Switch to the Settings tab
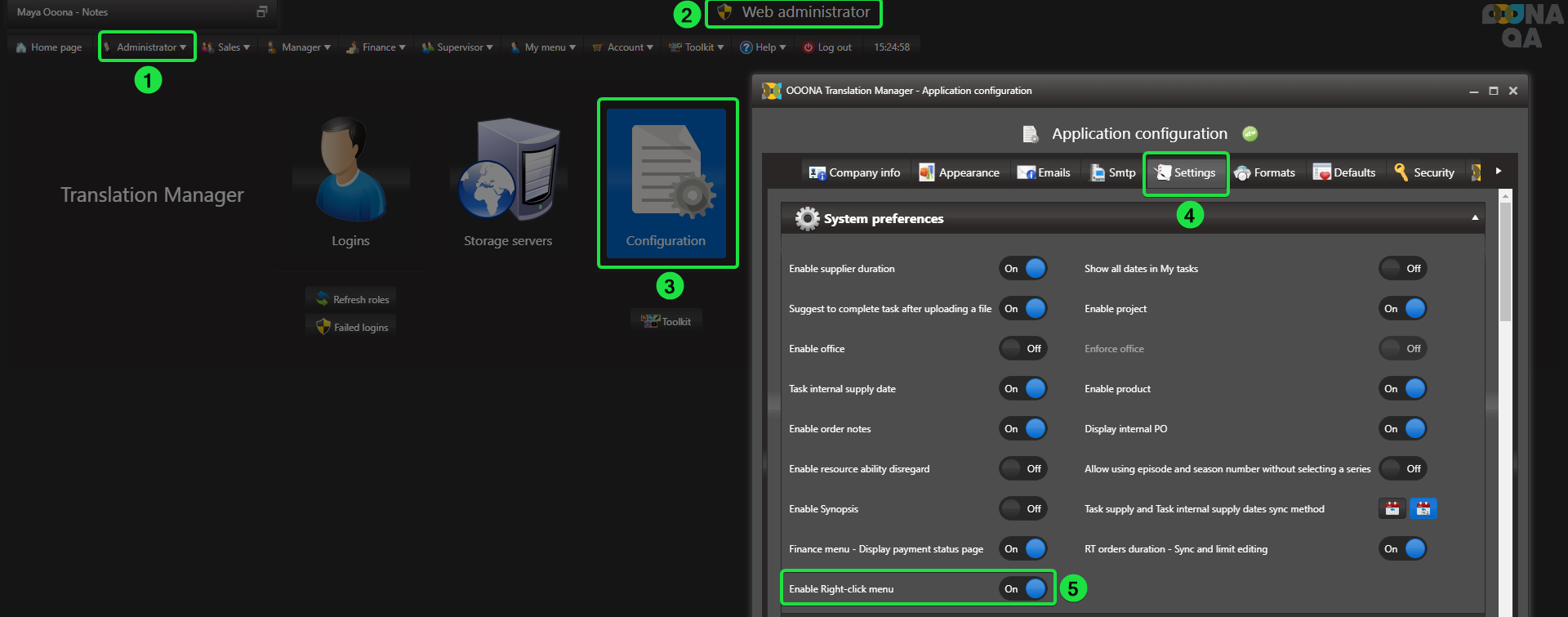1568x617 pixels. tap(1186, 172)
